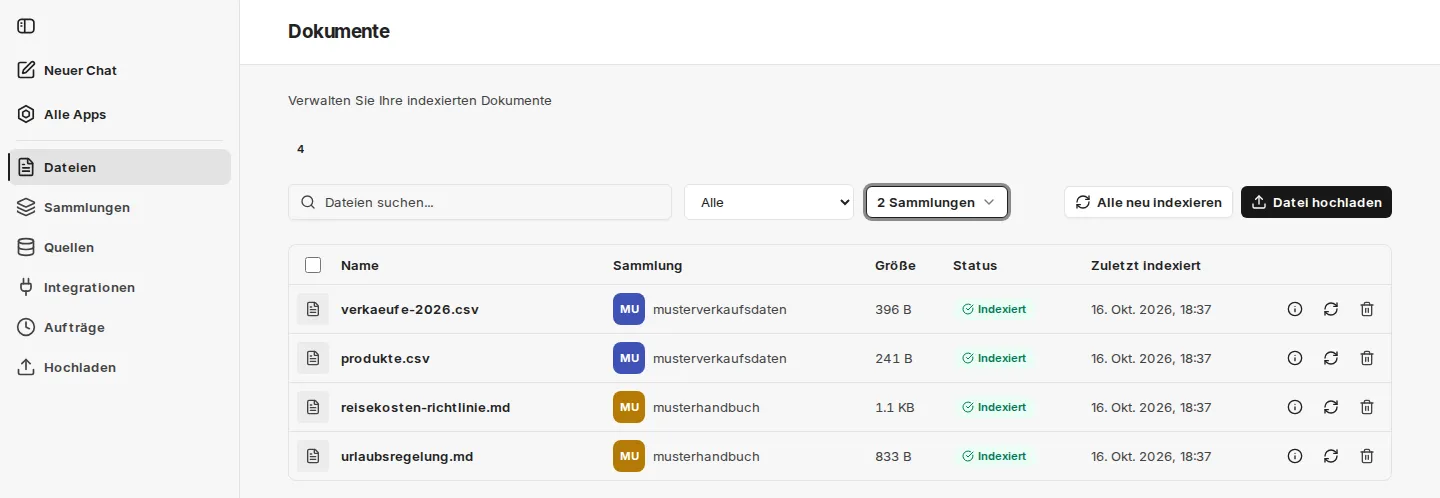The height and width of the screenshot is (498, 1440).
Task: Click size value 833 B
Action: 893,456
